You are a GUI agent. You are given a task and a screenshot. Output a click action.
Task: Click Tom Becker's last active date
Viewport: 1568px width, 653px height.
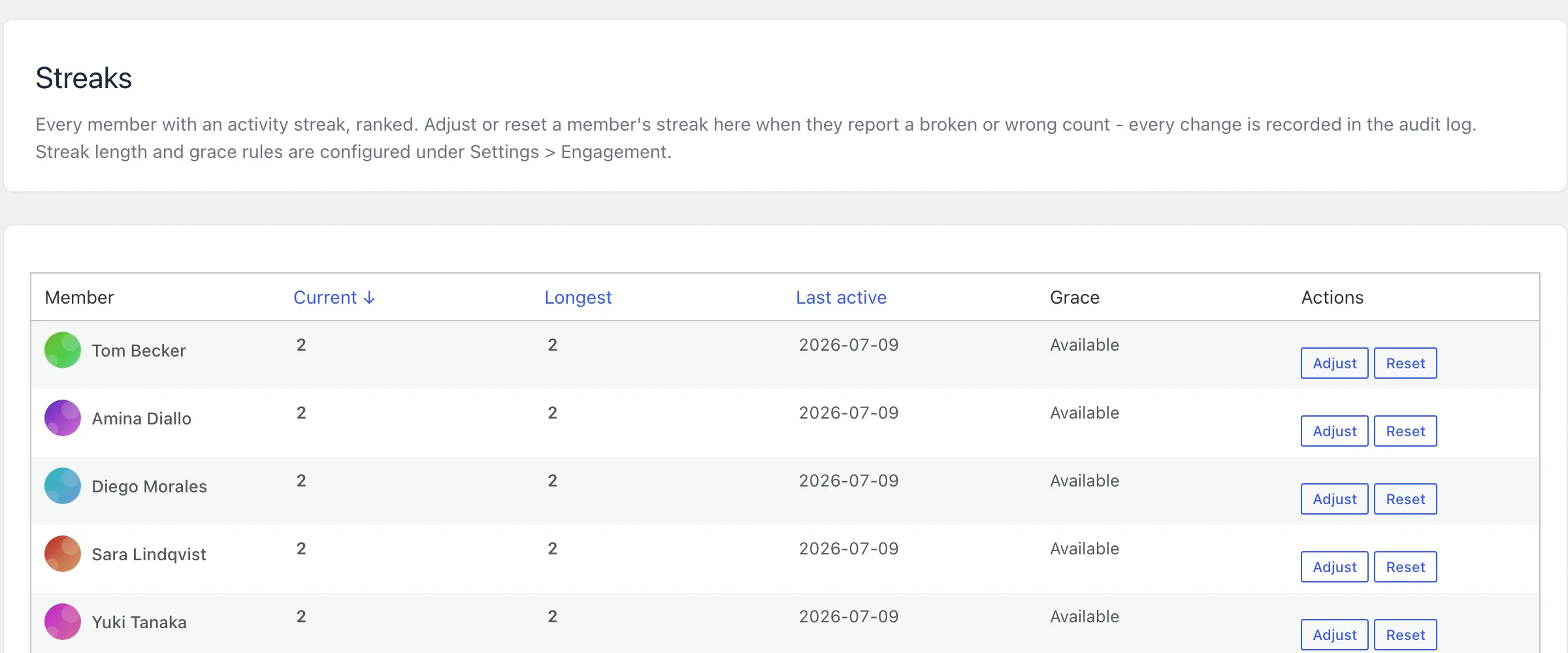tap(849, 345)
